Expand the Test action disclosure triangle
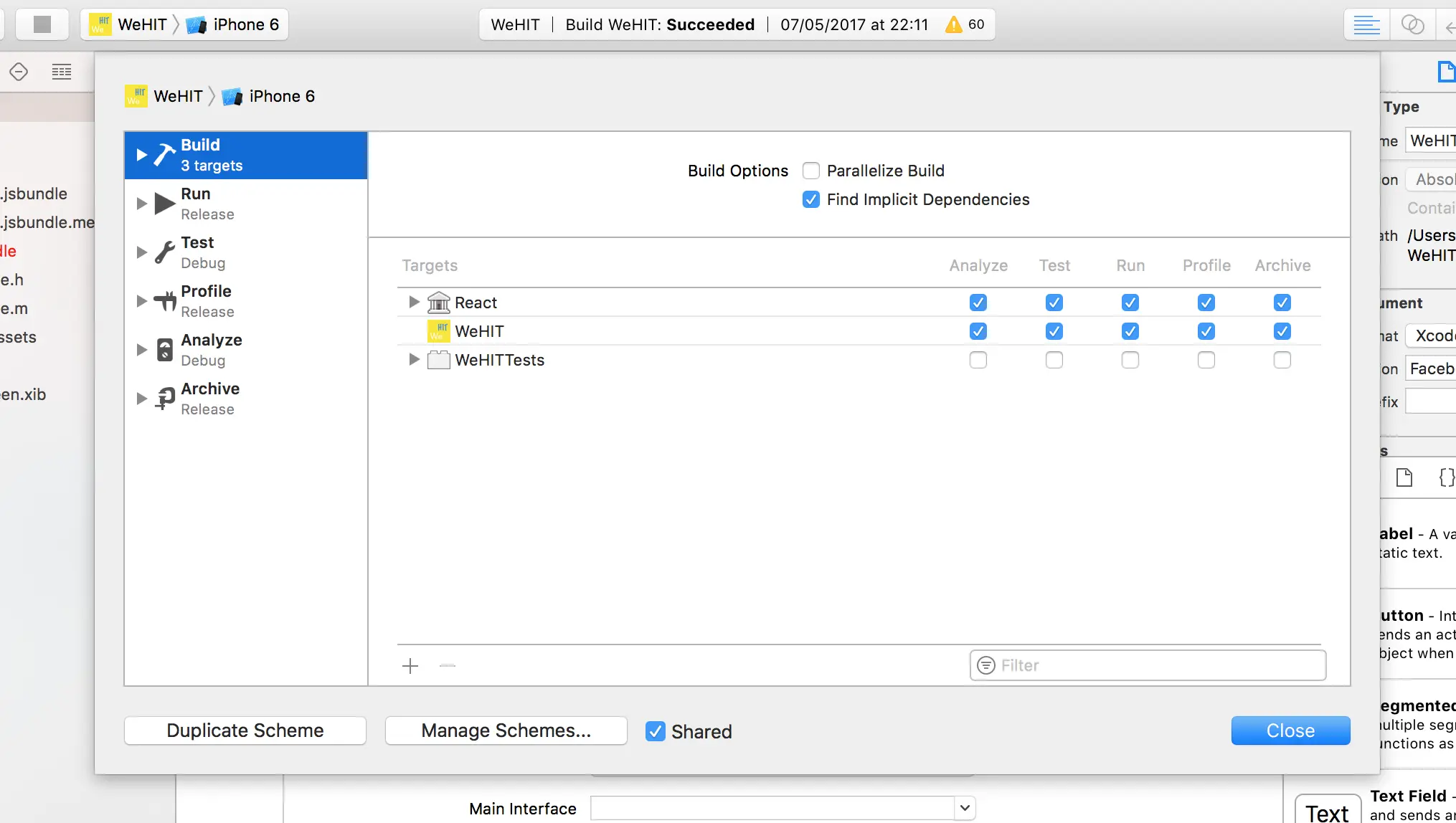Screen dimensions: 1456x823 click(141, 252)
